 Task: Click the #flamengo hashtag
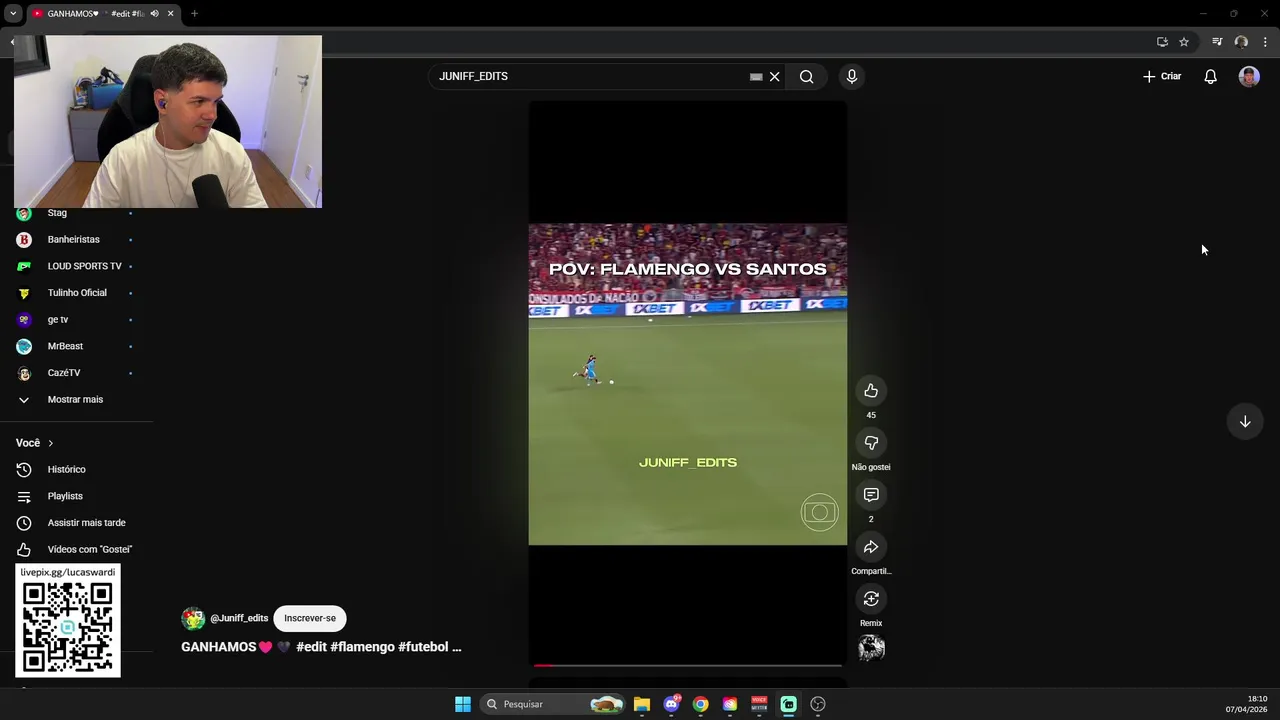click(x=362, y=647)
